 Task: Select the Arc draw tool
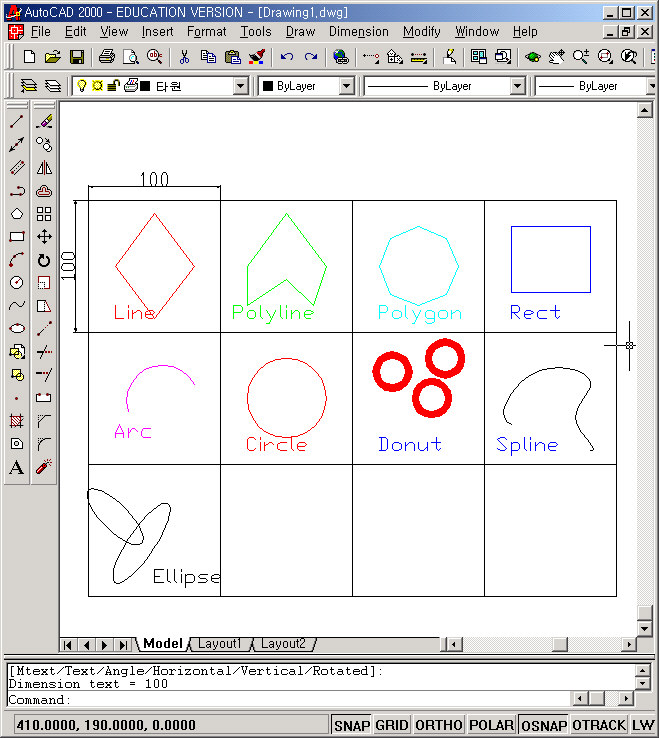click(x=17, y=260)
